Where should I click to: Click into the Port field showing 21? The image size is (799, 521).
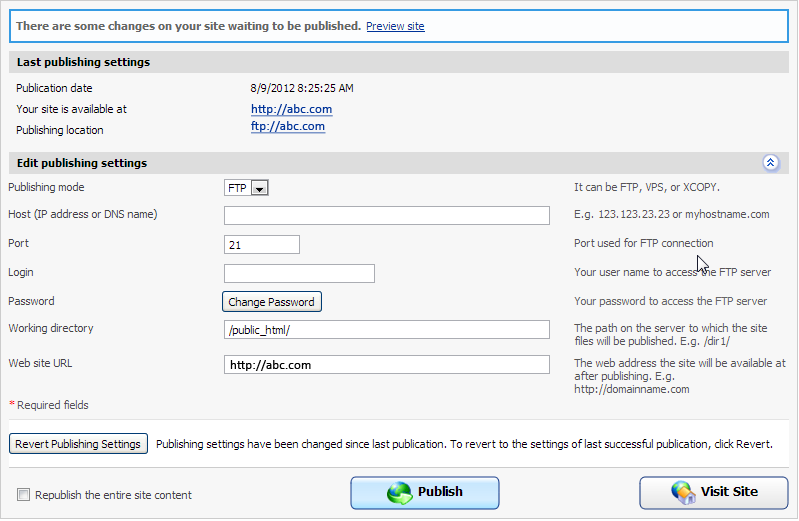[262, 245]
